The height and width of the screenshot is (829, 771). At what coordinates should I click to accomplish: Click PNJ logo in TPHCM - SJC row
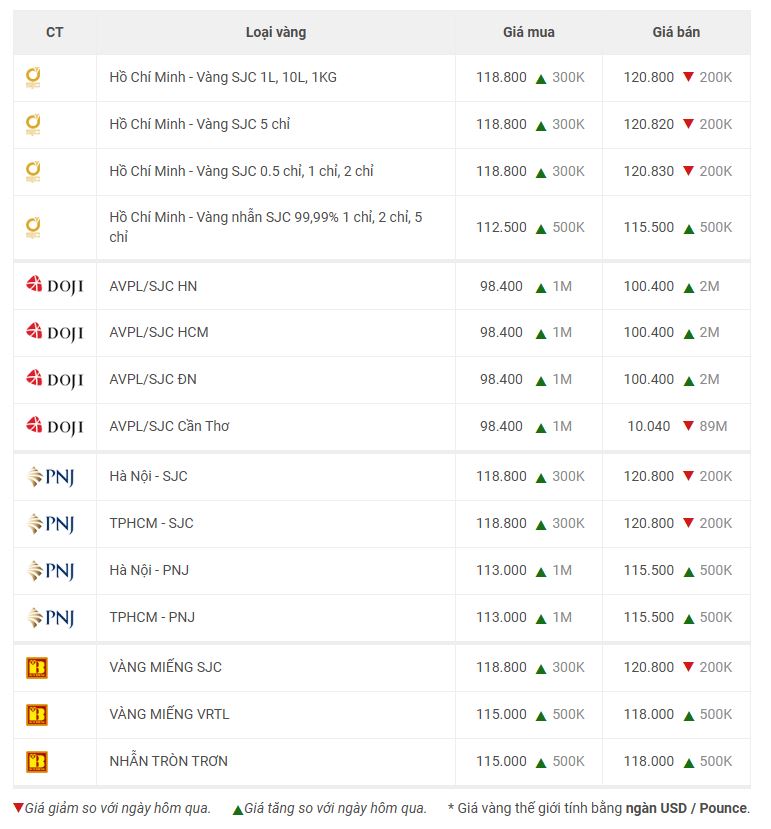[x=51, y=523]
